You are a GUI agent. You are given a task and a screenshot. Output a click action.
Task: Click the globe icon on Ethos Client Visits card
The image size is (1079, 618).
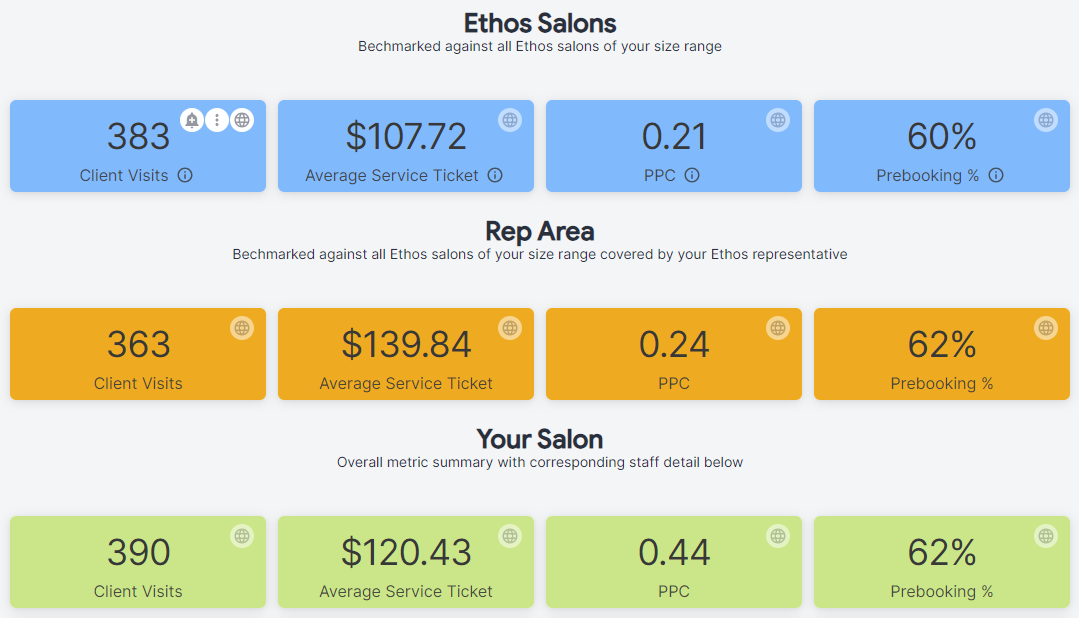(x=242, y=120)
